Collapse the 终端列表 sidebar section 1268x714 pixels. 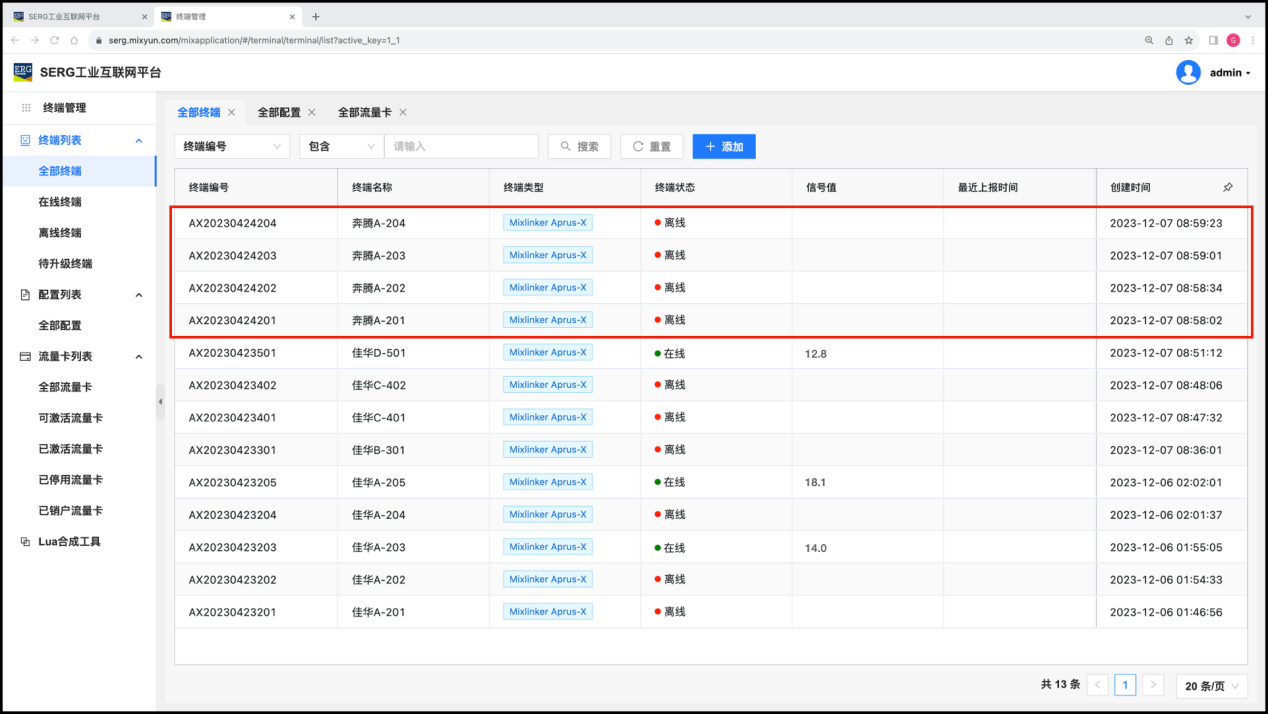click(x=139, y=141)
